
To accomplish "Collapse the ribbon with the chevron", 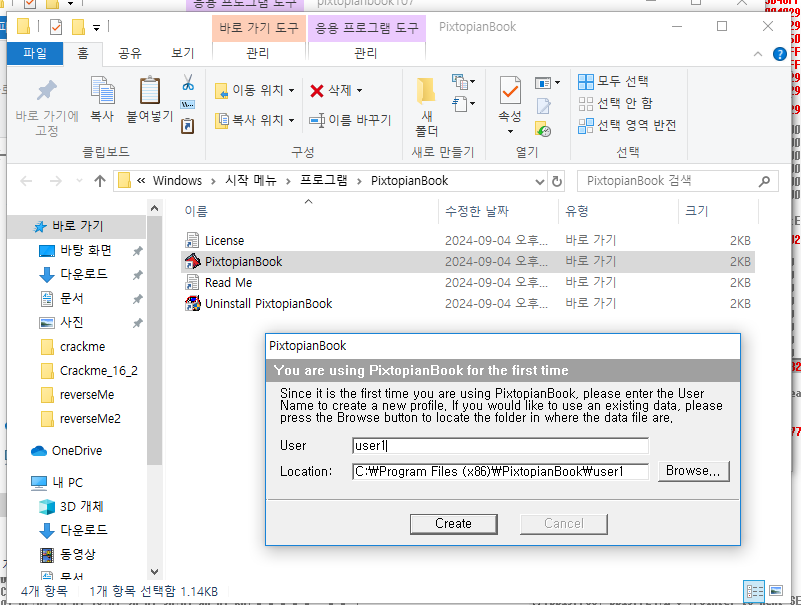I will 758,54.
